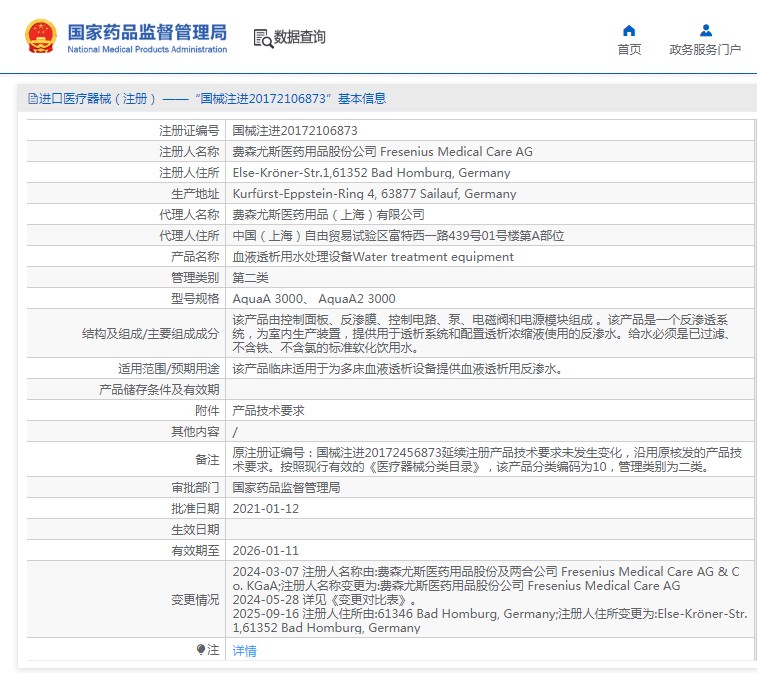Click the page icon before 进口医疗器械 heading
This screenshot has height=673, width=757.
(31, 99)
